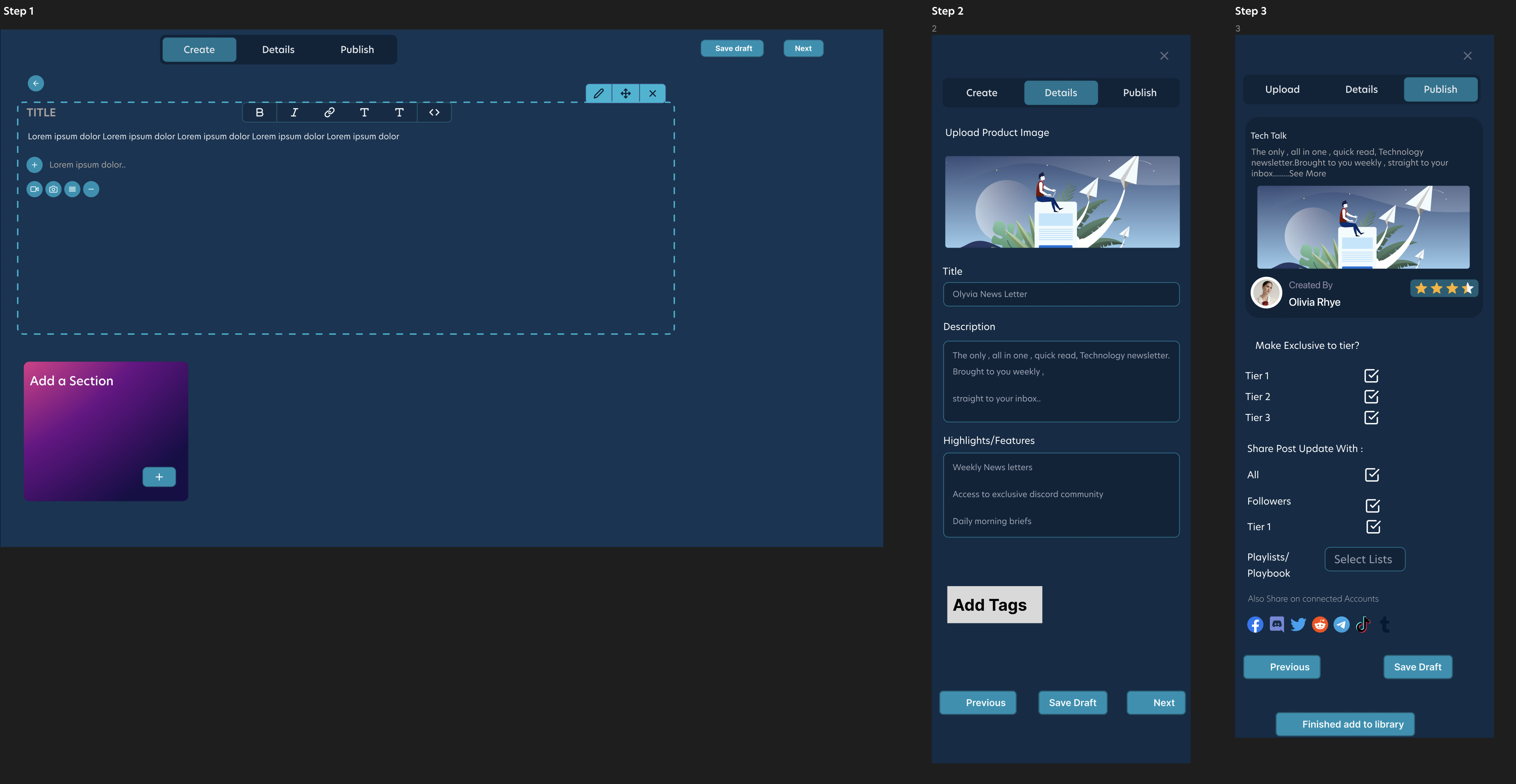Viewport: 1516px width, 784px height.
Task: Check the Tier 2 exclusivity checkbox
Action: coord(1372,396)
